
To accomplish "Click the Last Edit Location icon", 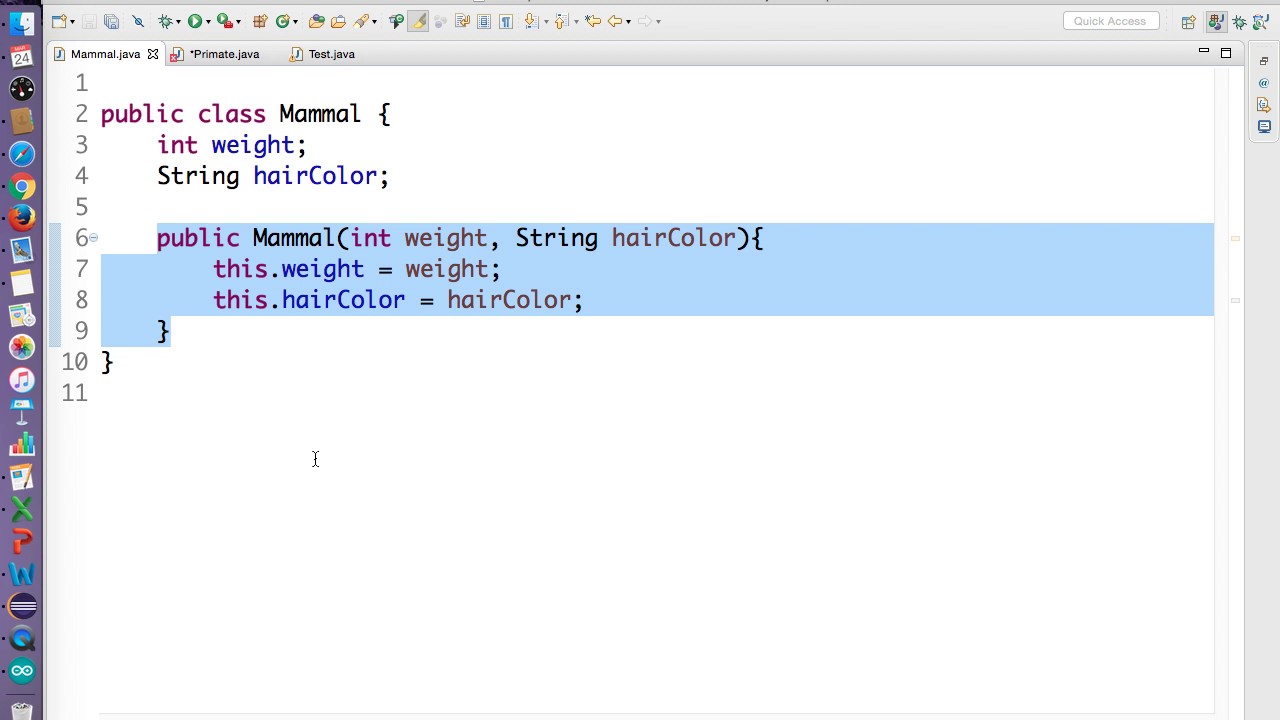I will coord(593,21).
